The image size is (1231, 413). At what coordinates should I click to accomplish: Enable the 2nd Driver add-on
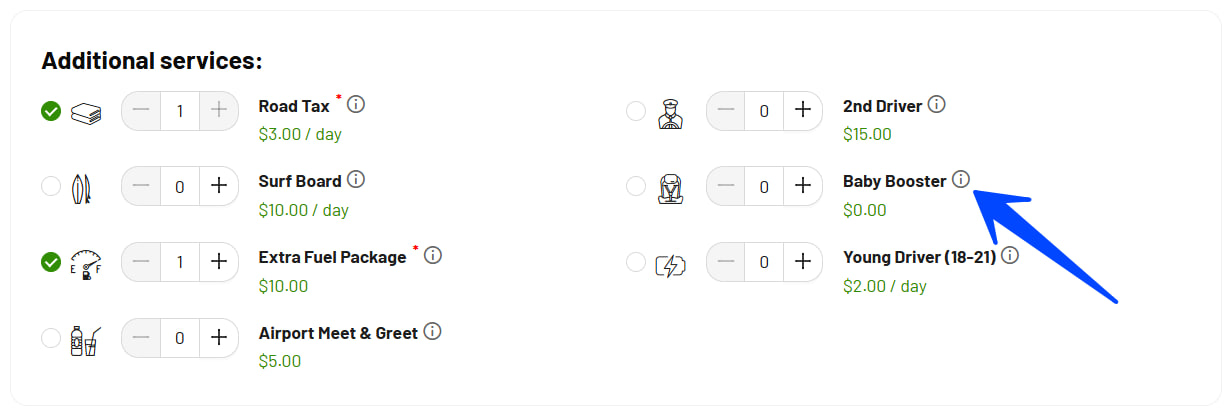(x=636, y=110)
